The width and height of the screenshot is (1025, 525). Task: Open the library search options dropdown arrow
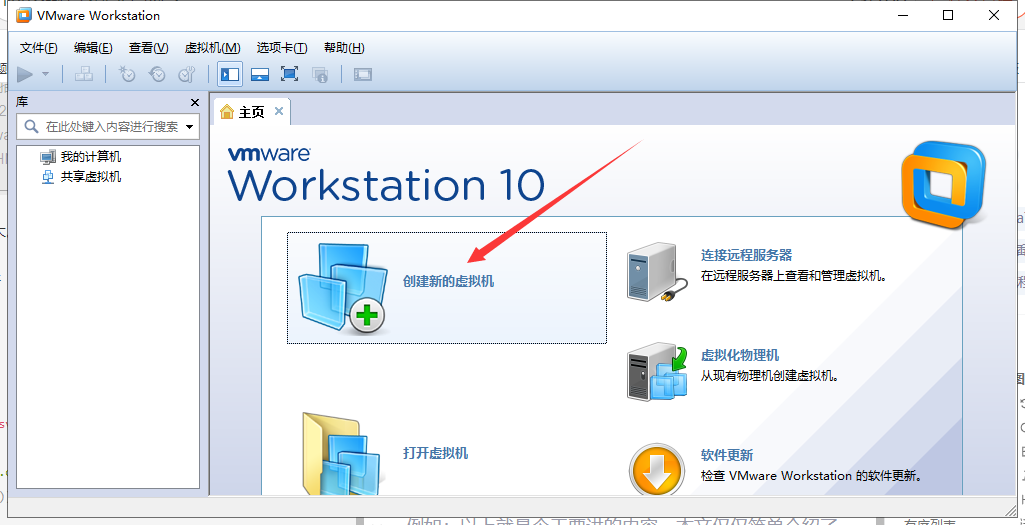coord(190,127)
